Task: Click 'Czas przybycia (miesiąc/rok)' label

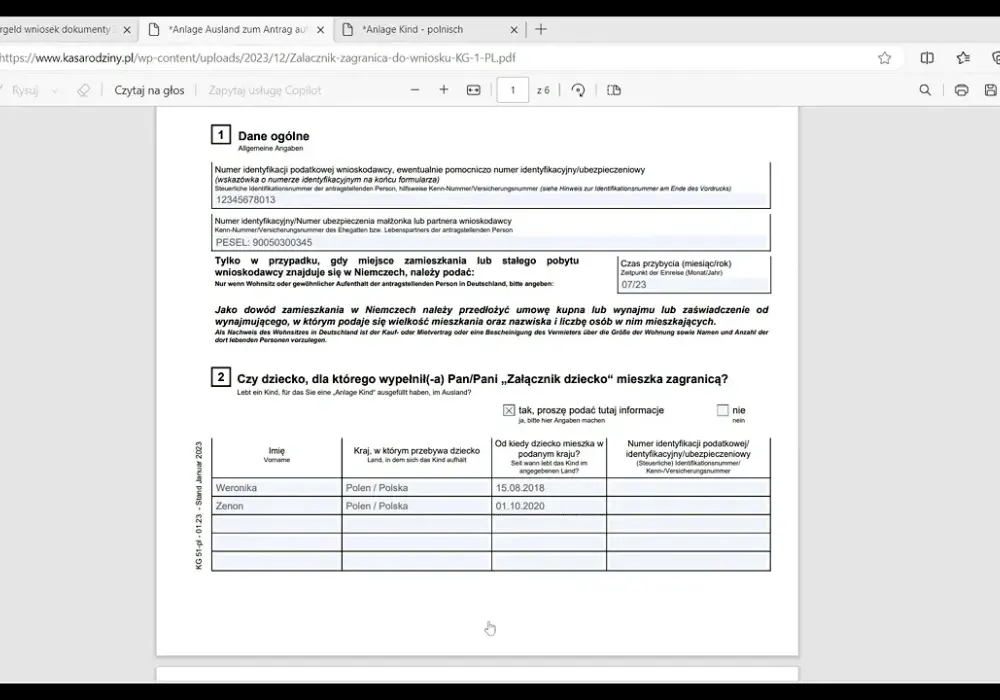Action: [676, 263]
